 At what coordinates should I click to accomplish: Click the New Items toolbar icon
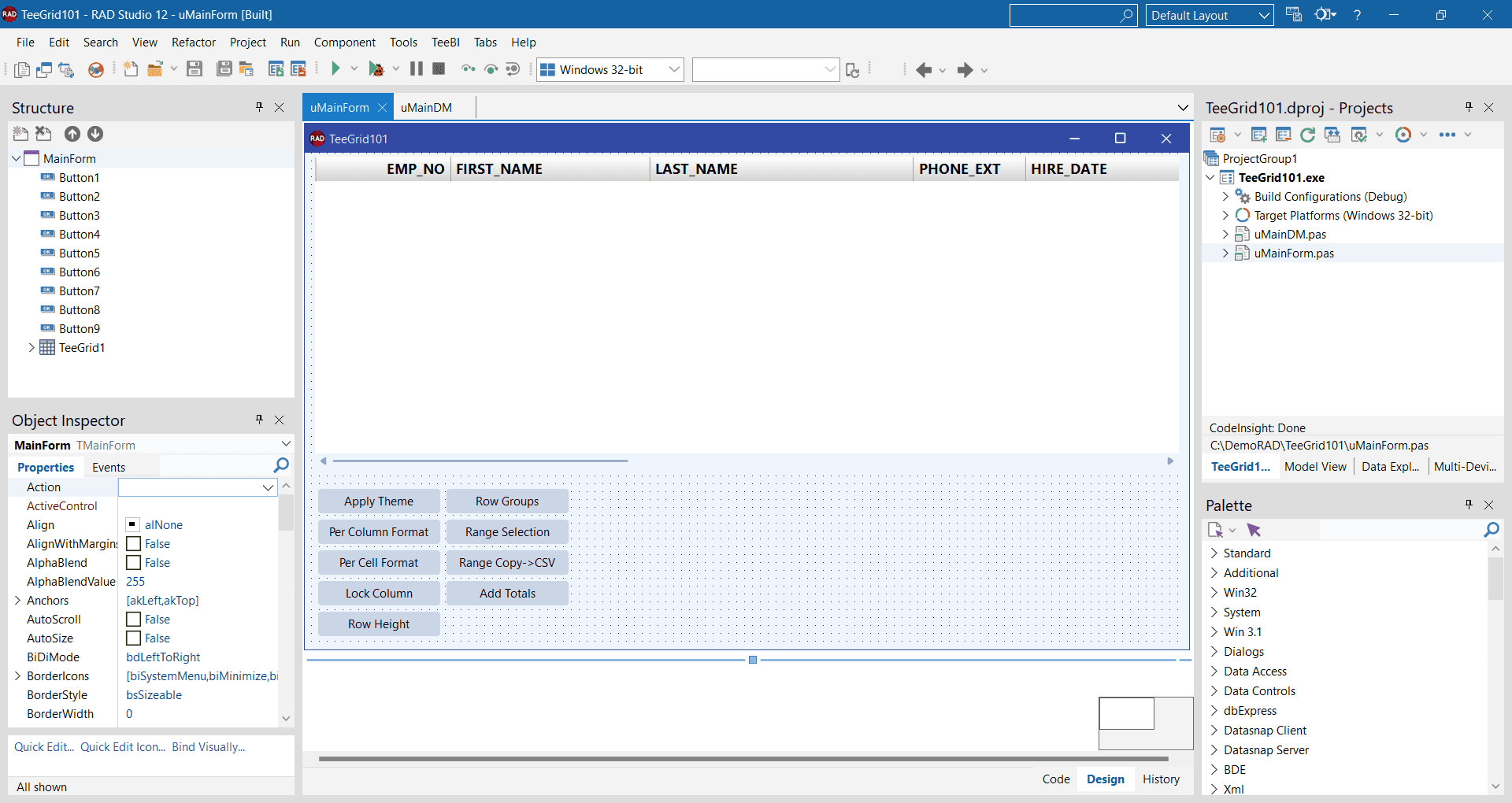(131, 69)
